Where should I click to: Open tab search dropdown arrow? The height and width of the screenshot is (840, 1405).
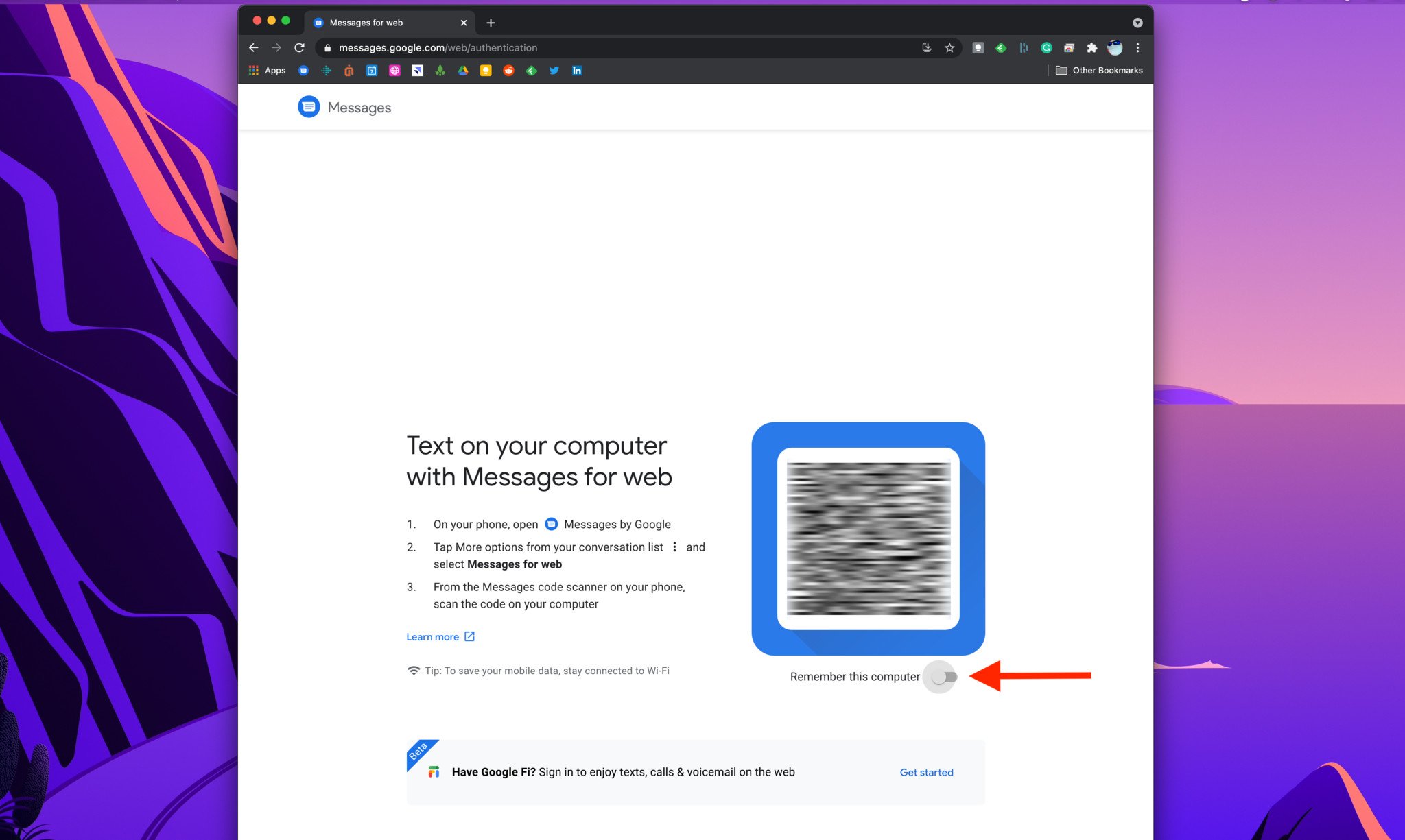1137,23
